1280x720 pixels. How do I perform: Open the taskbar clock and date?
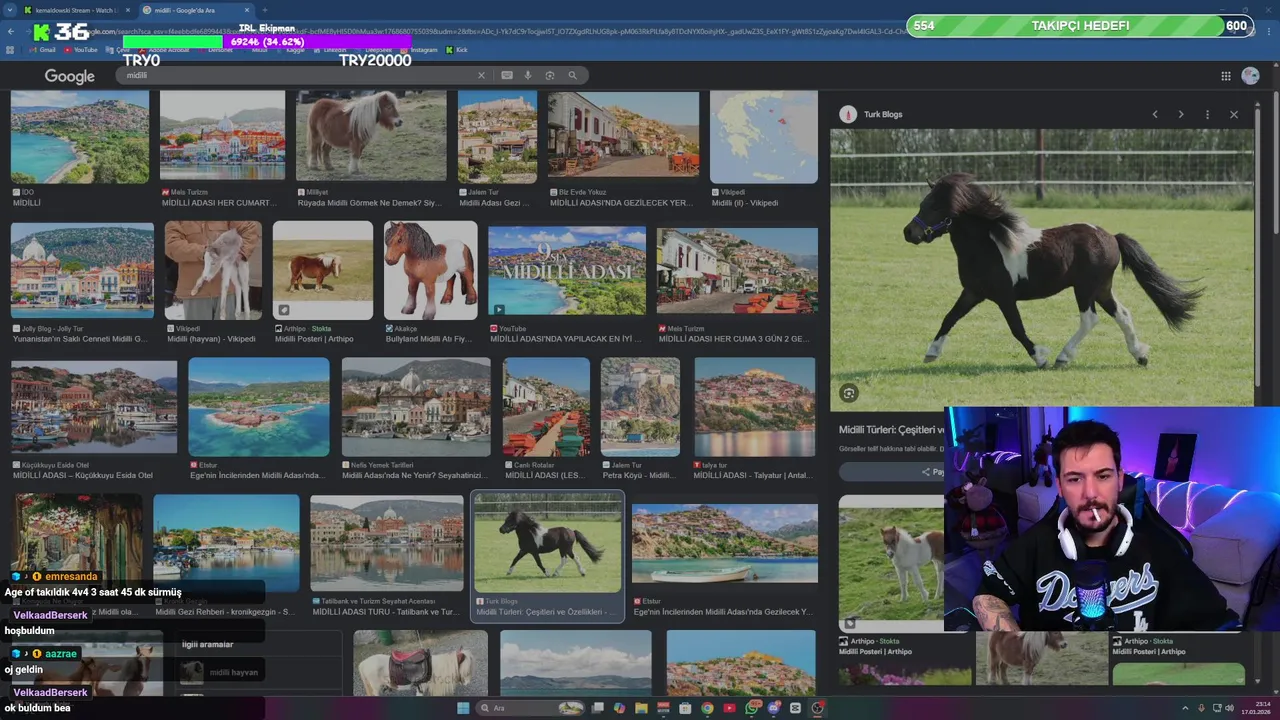point(1255,708)
